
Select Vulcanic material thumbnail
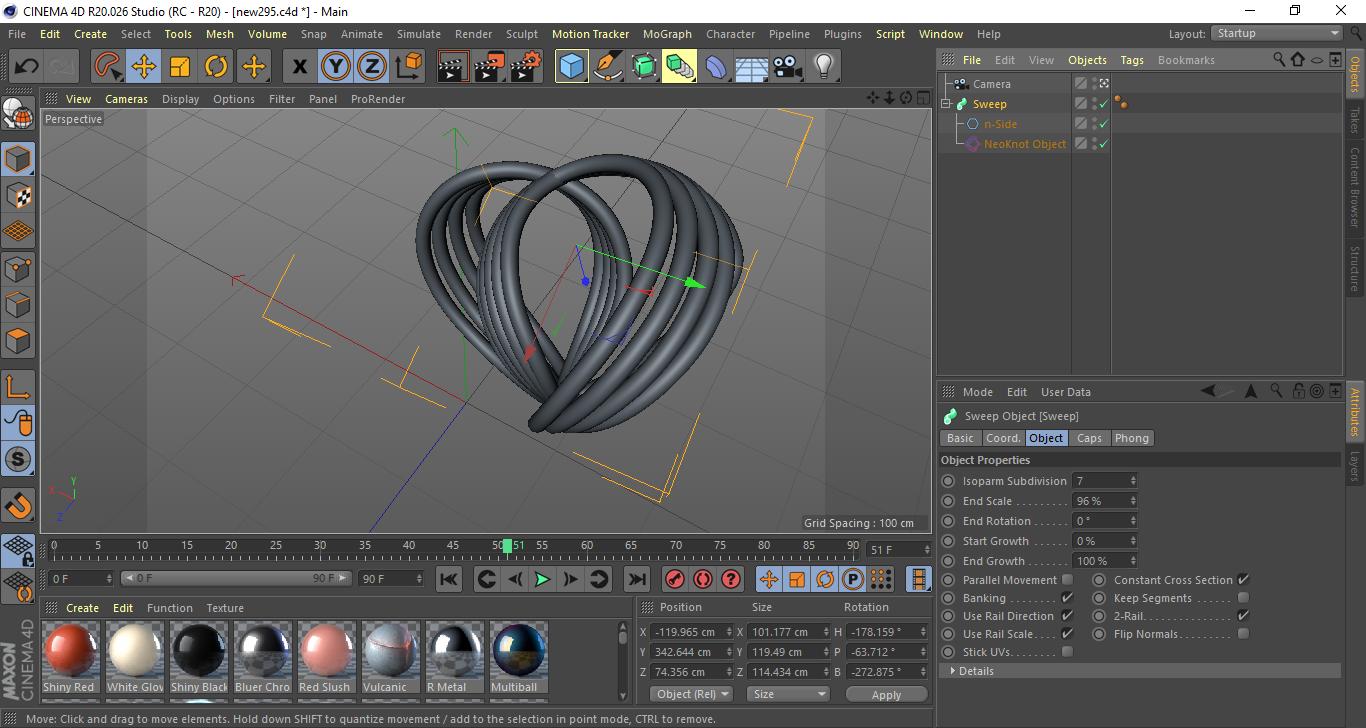[390, 650]
